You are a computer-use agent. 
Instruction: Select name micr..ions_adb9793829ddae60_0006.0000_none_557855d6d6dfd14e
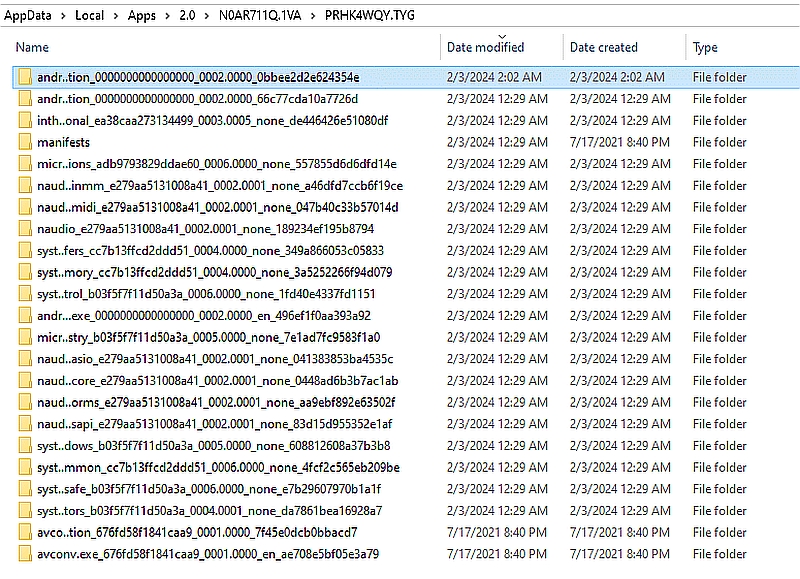217,164
